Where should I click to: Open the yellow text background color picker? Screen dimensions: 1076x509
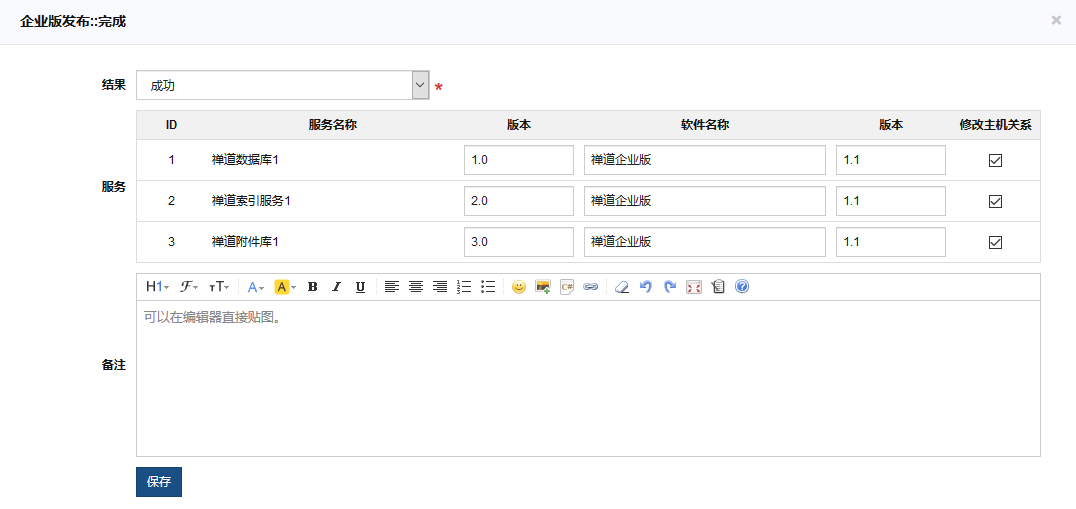(x=285, y=287)
